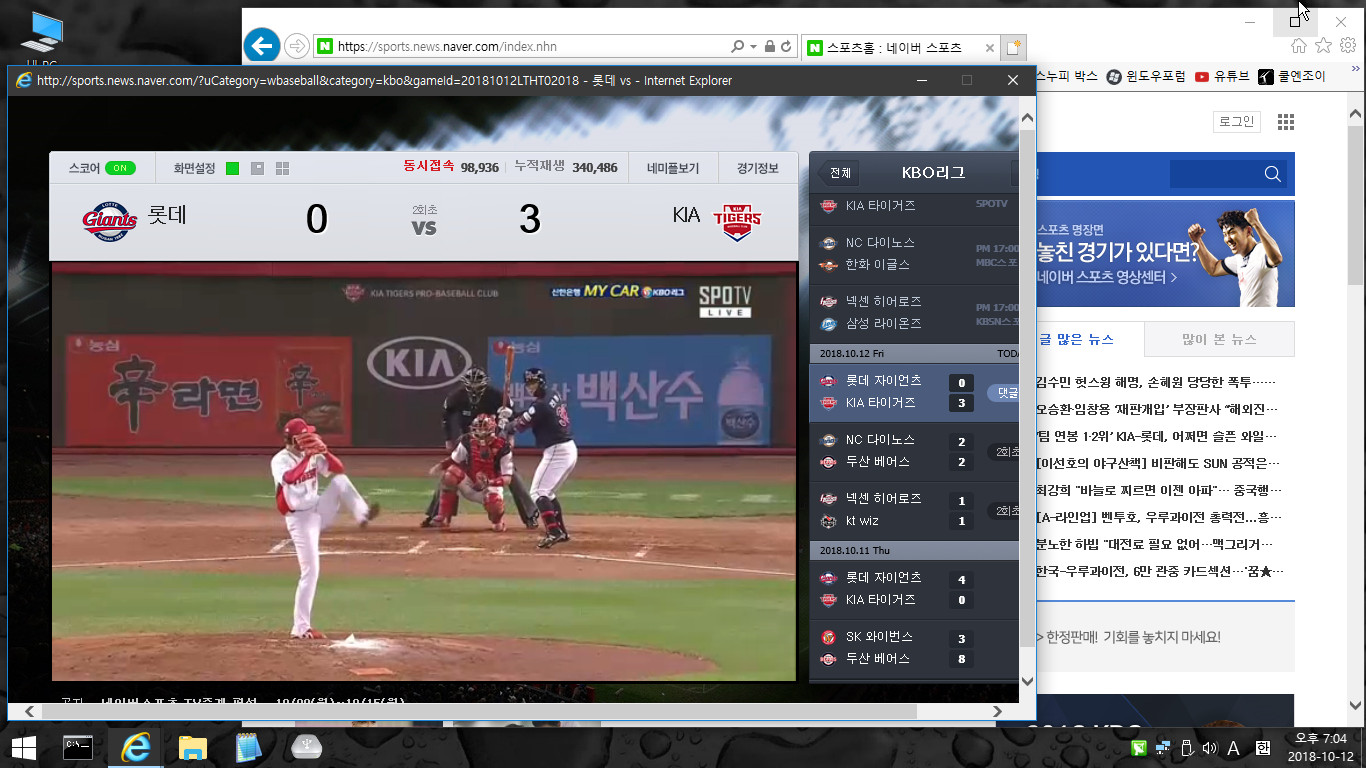Open the '팀 연봉 1·2위' KIA-롯데 headline
The height and width of the screenshot is (768, 1366).
(x=1157, y=437)
